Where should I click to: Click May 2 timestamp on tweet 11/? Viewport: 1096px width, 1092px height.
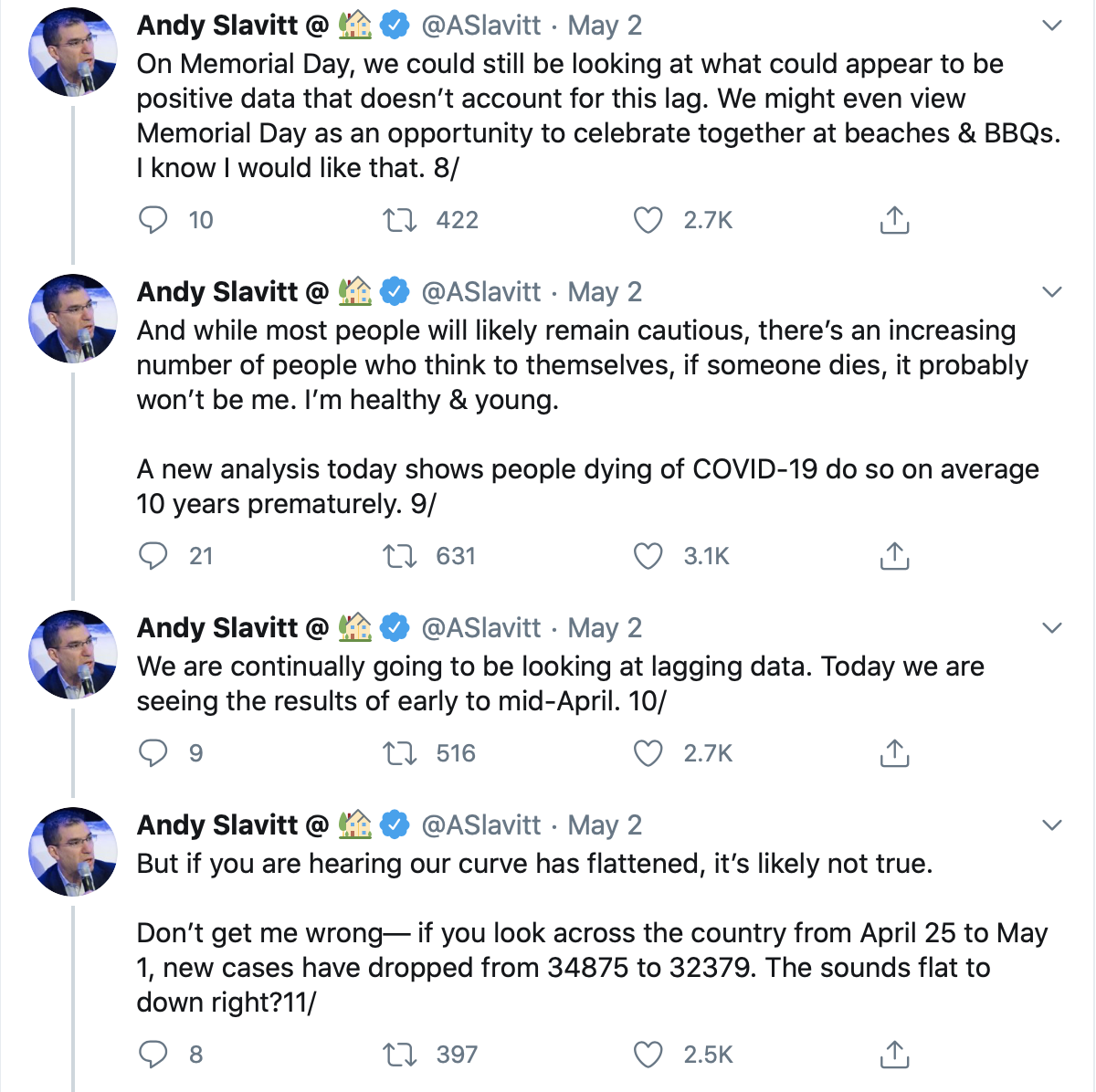pyautogui.click(x=605, y=825)
